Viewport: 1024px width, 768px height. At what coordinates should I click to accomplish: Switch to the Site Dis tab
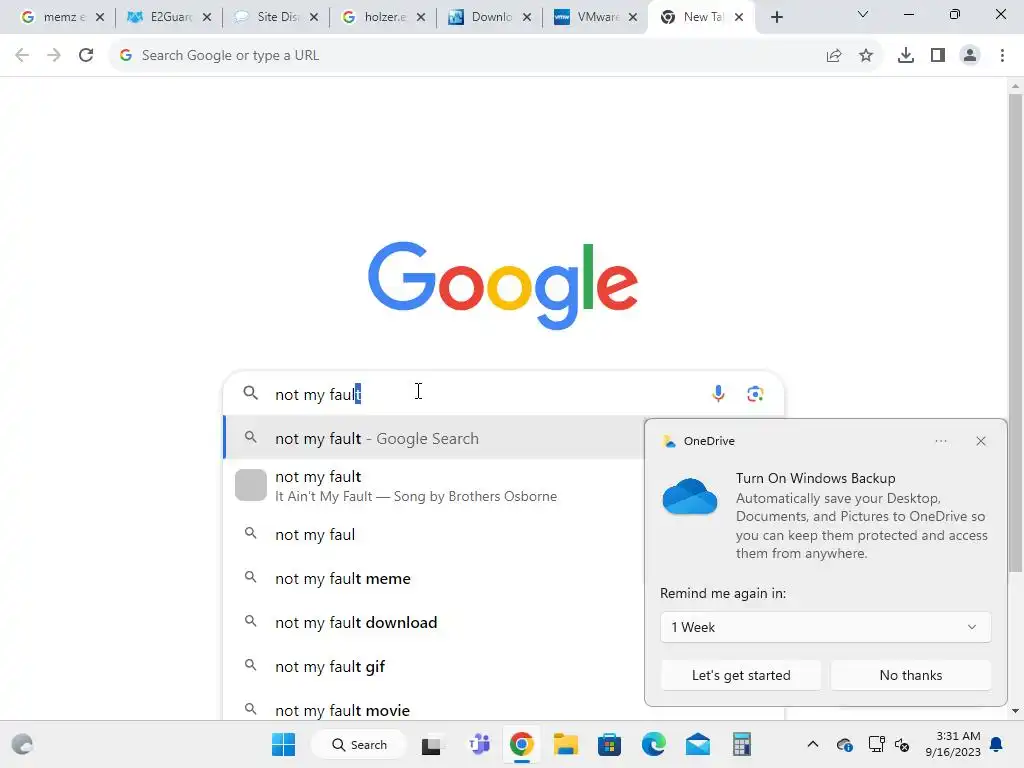(268, 18)
